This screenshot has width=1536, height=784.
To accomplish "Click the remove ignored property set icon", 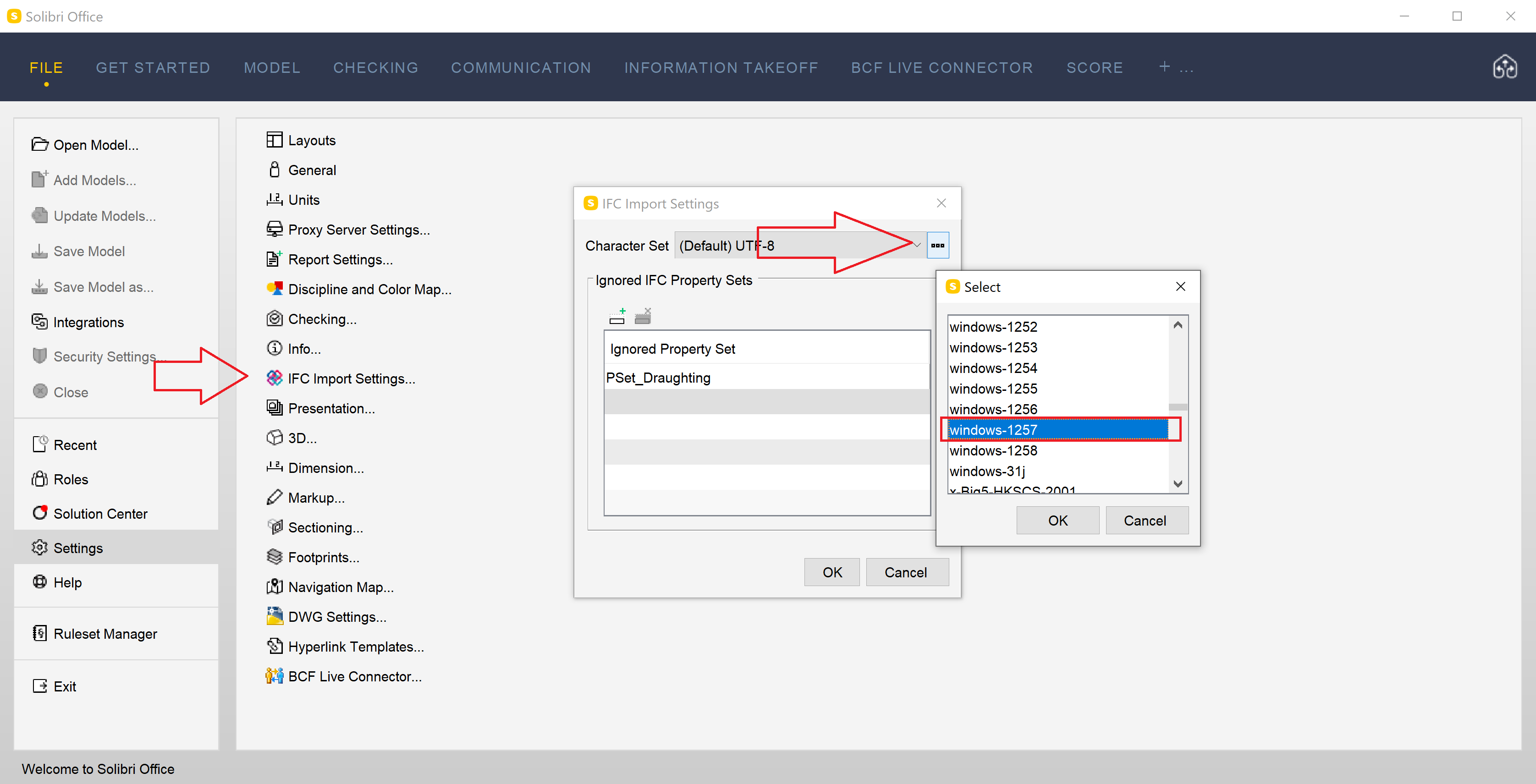I will [x=643, y=316].
